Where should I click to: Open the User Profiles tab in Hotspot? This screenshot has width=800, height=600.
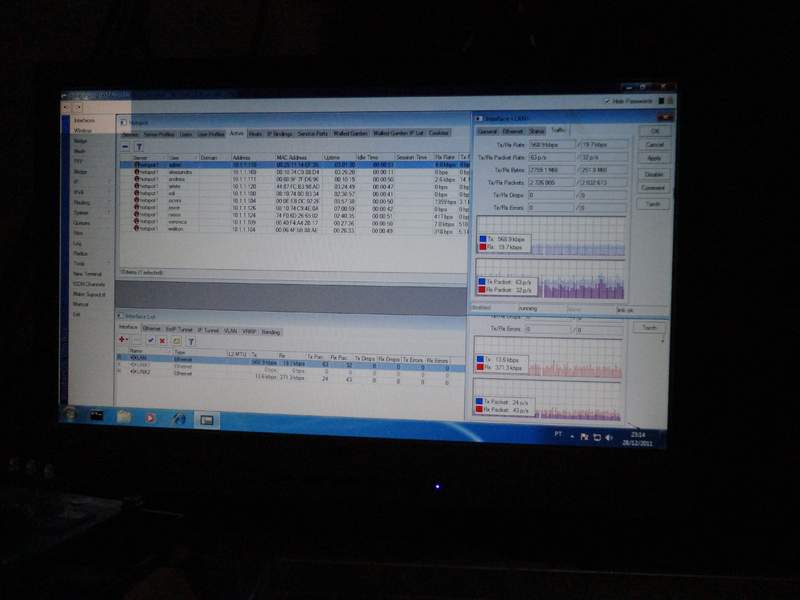pos(211,134)
